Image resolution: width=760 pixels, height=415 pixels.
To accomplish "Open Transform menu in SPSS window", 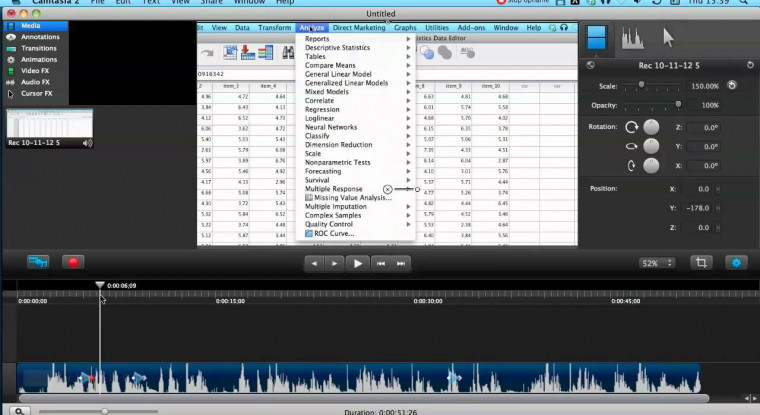I will point(274,28).
